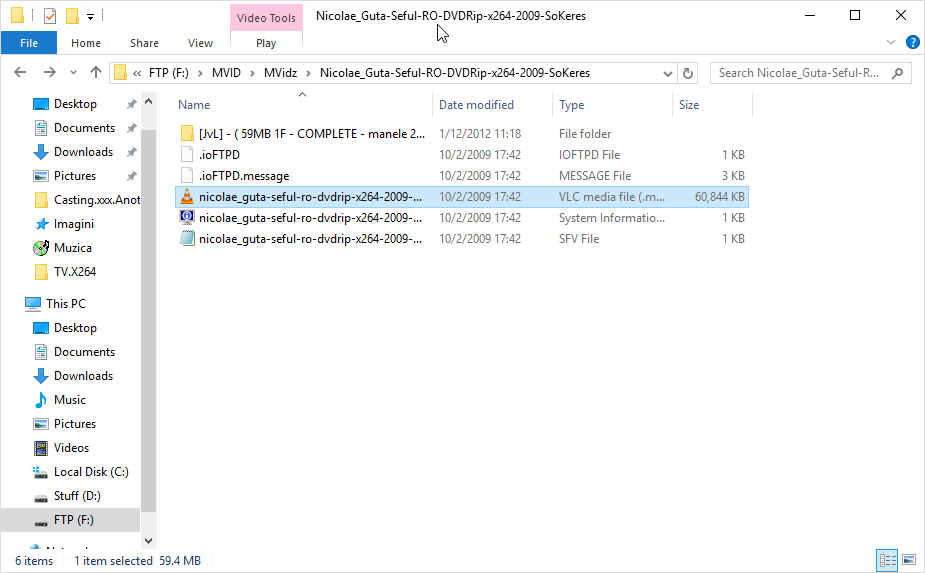Viewport: 925px width, 573px height.
Task: Open Help via the question mark icon
Action: click(913, 42)
